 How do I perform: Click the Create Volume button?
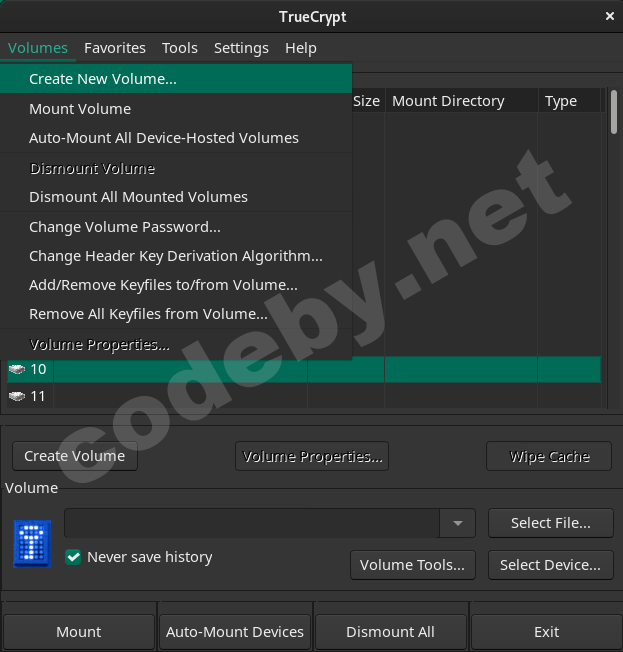pos(75,456)
